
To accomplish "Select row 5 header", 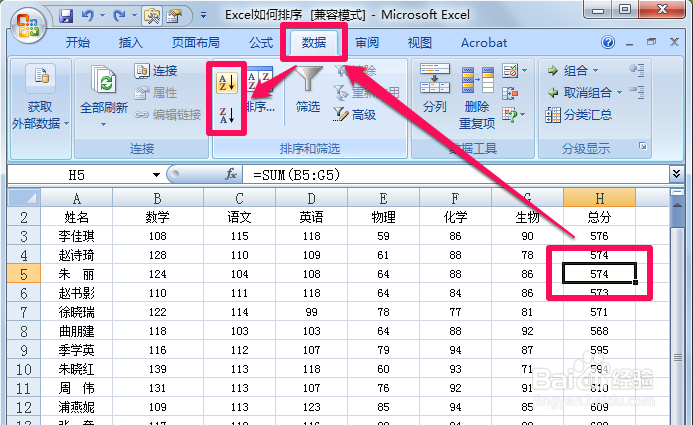I will coord(24,274).
